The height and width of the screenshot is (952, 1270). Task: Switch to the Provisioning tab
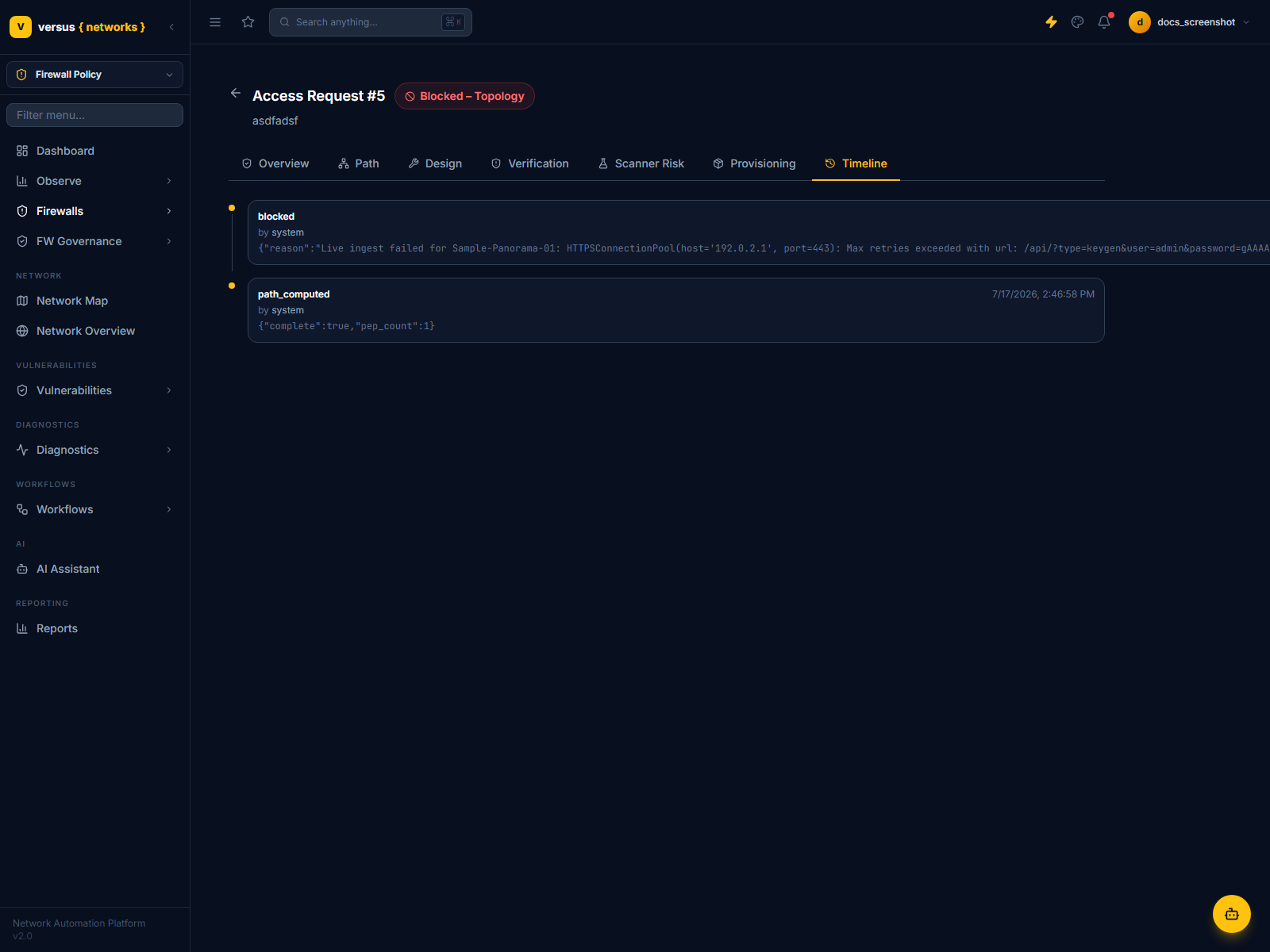(754, 163)
